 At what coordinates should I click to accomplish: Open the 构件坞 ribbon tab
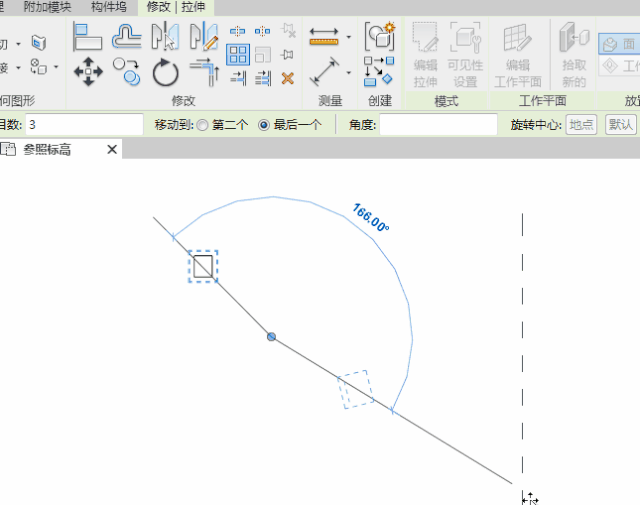tap(109, 7)
